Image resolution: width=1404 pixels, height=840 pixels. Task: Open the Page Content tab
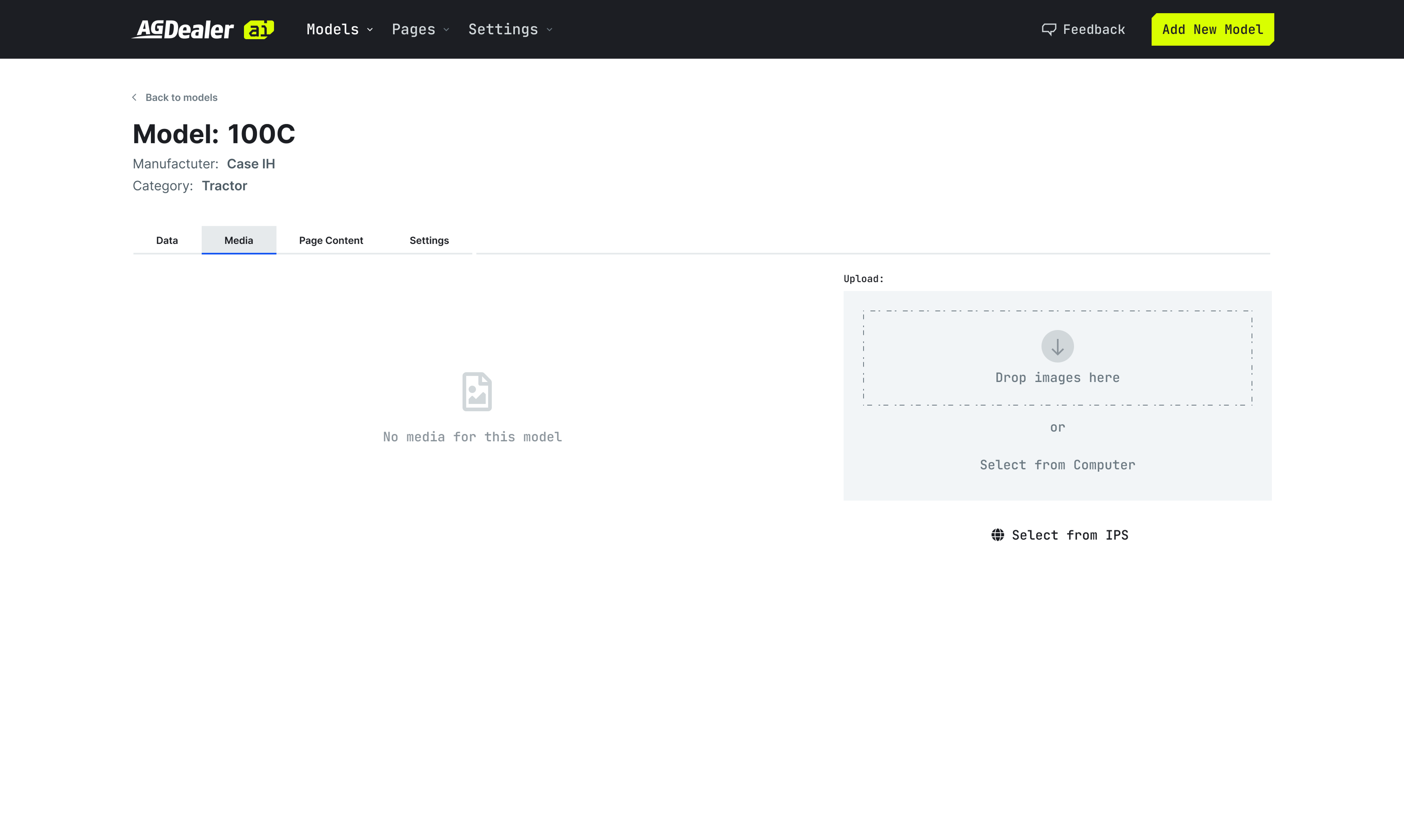(x=331, y=241)
